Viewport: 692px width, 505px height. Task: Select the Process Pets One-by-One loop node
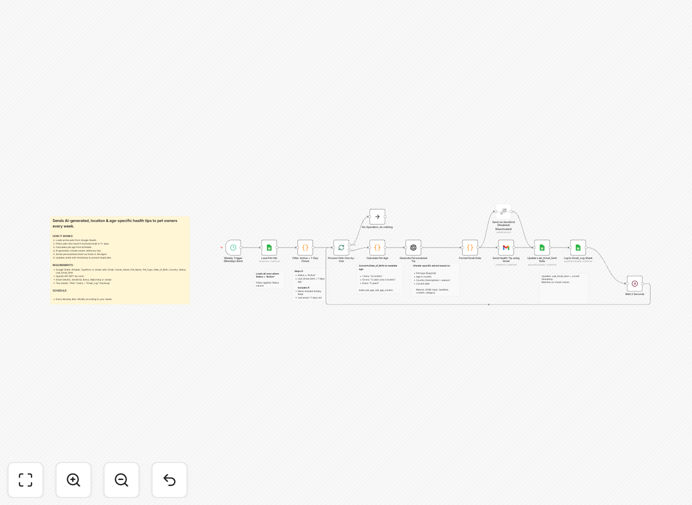click(341, 248)
